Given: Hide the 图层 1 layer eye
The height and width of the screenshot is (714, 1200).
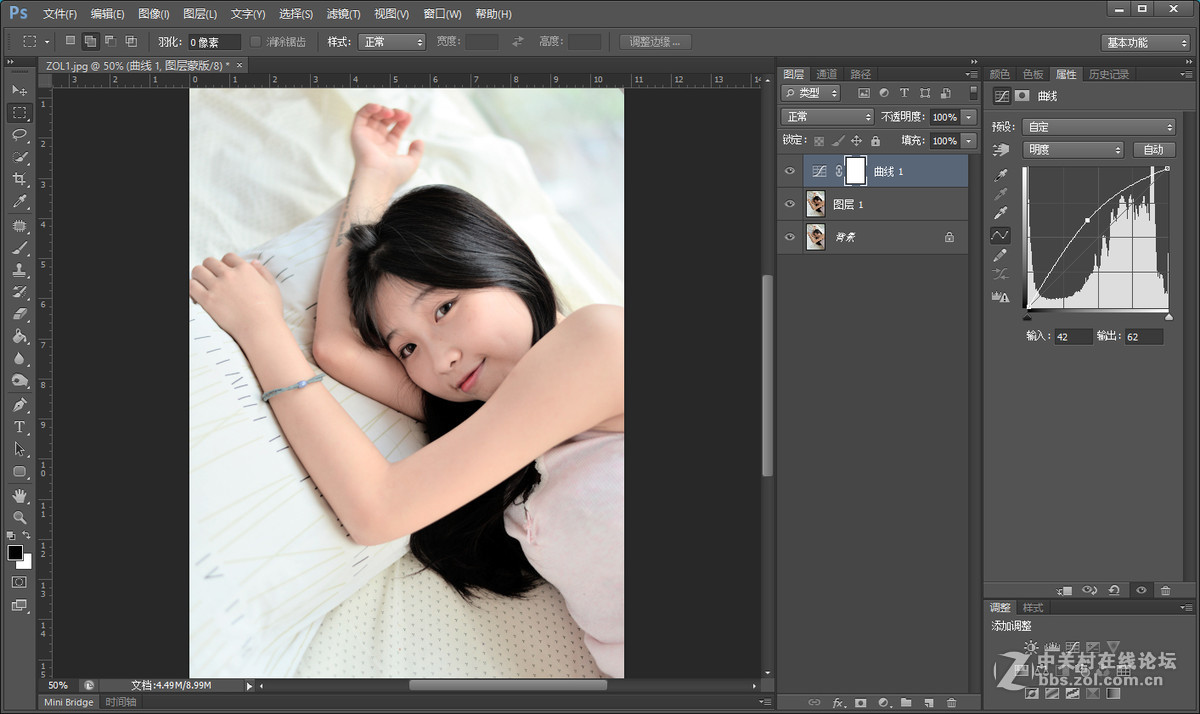Looking at the screenshot, I should (x=790, y=204).
